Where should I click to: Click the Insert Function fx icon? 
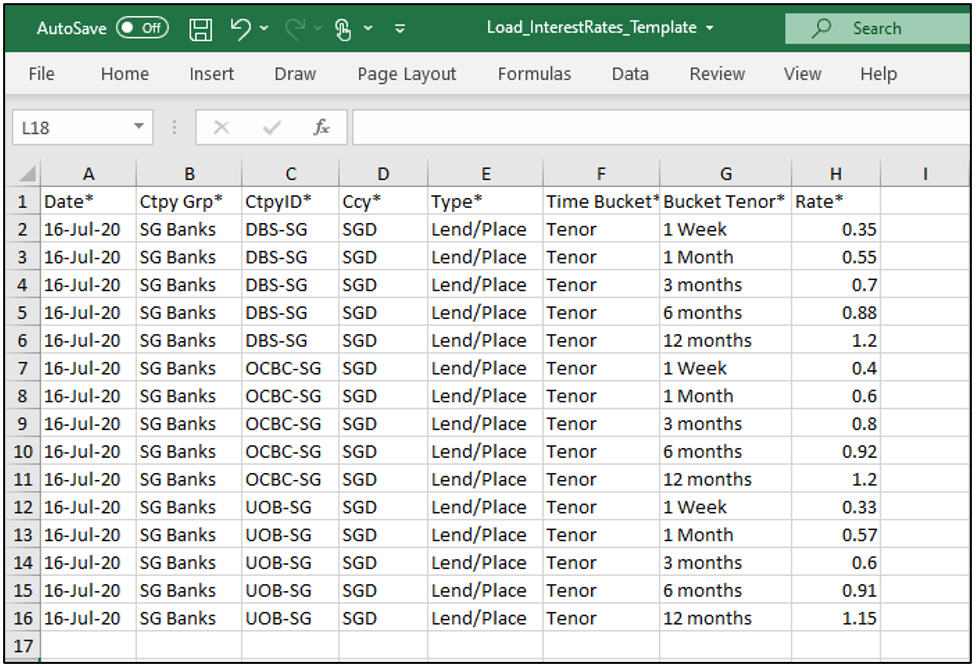coord(322,128)
